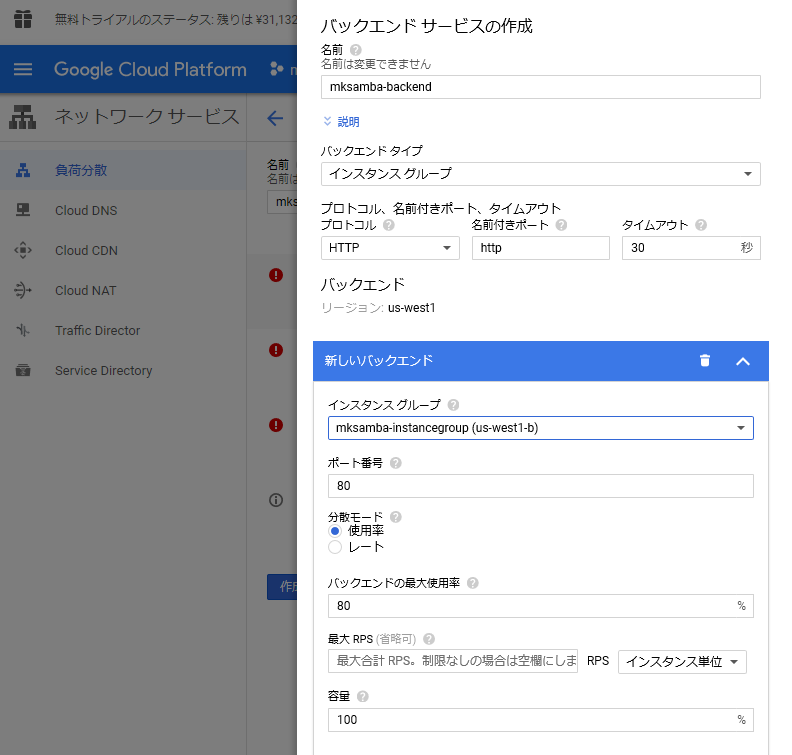Image resolution: width=792 pixels, height=755 pixels.
Task: Click the ポート番号 80 field
Action: [x=540, y=486]
